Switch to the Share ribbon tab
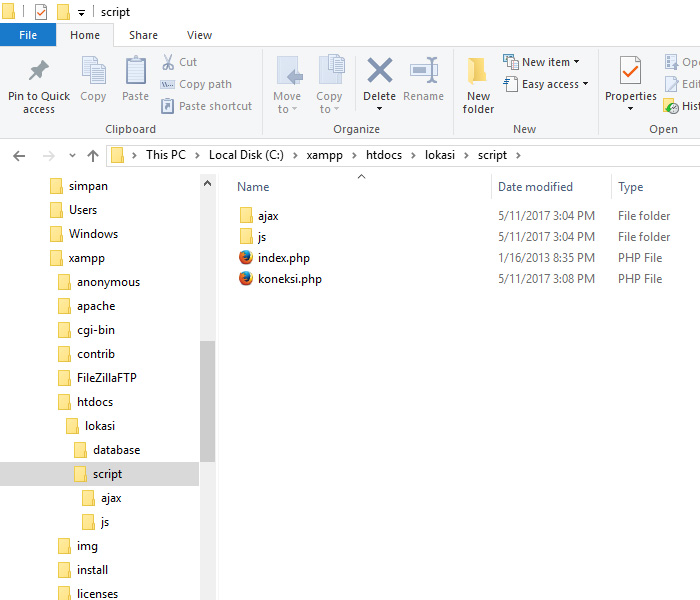700x600 pixels. 143,35
